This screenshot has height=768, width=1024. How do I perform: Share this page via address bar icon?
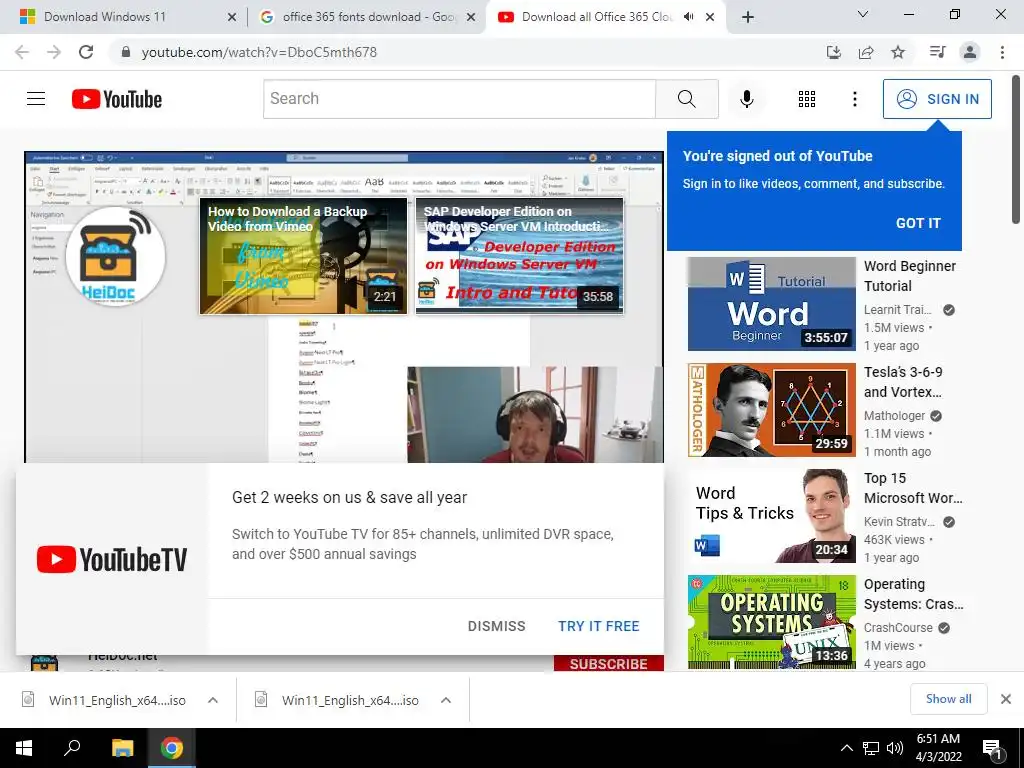[x=866, y=52]
